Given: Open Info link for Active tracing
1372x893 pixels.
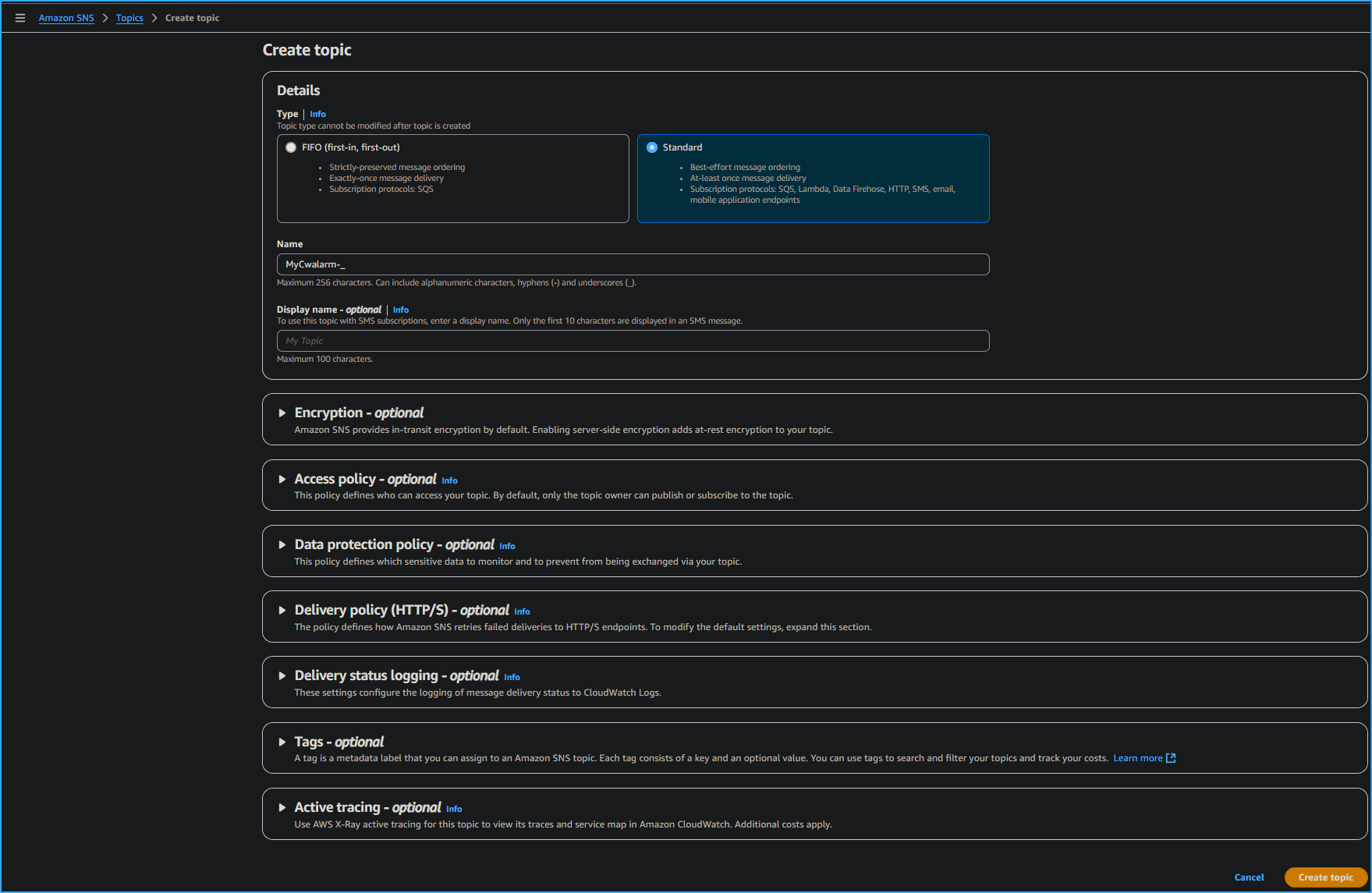Looking at the screenshot, I should click(x=454, y=809).
